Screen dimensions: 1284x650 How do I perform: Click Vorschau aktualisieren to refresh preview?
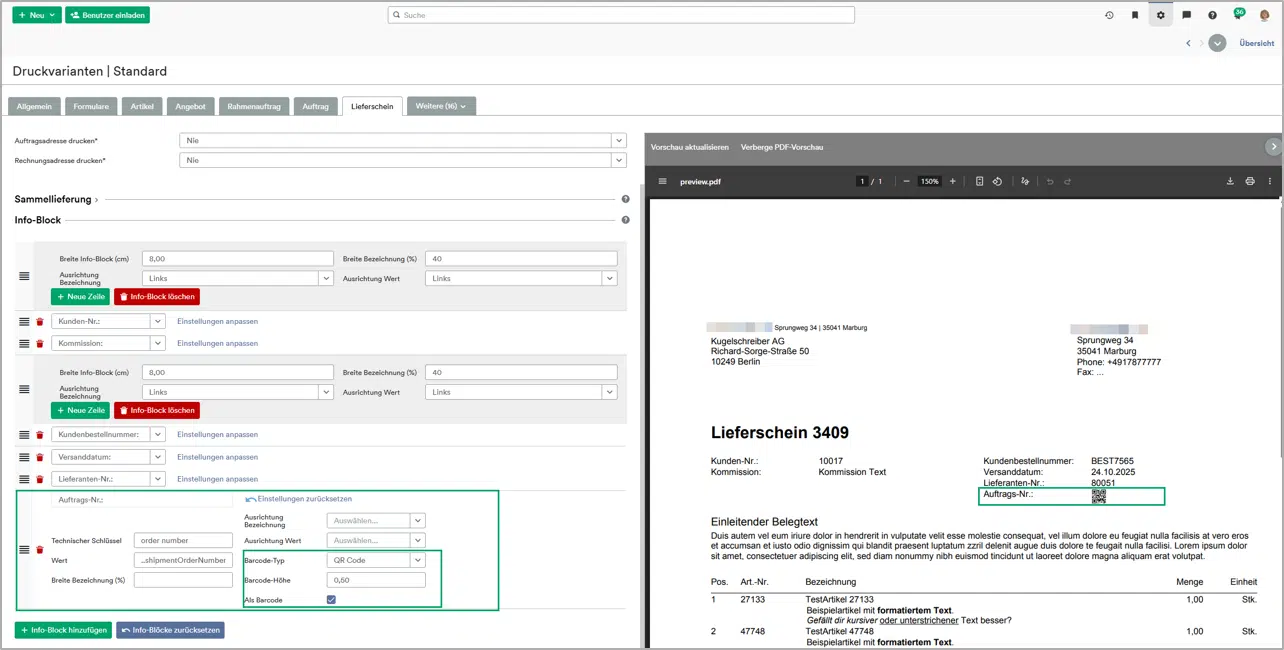(x=689, y=147)
